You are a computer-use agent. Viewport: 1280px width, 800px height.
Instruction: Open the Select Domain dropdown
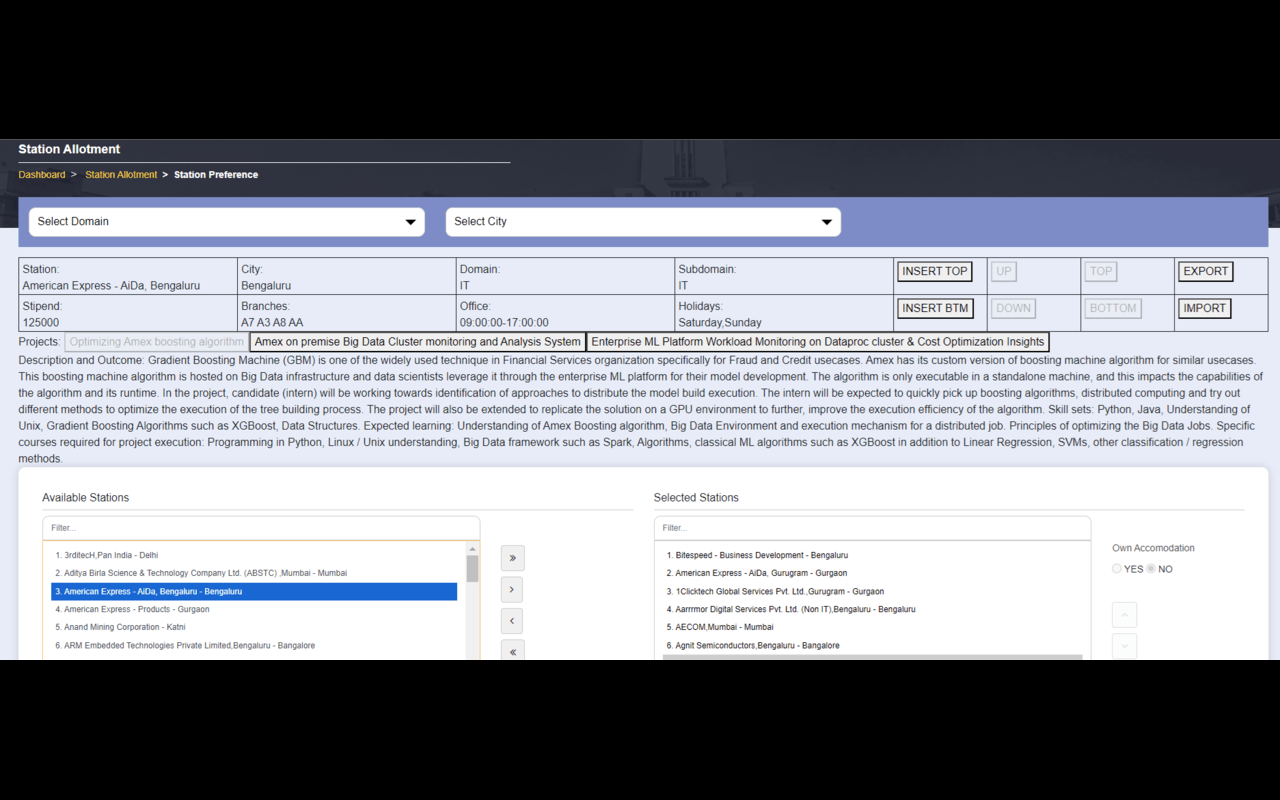pos(227,222)
